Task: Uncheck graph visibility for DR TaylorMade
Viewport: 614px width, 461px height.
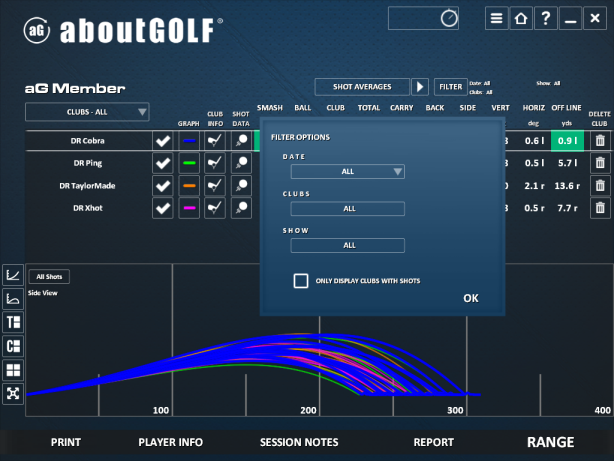Action: pyautogui.click(x=163, y=186)
